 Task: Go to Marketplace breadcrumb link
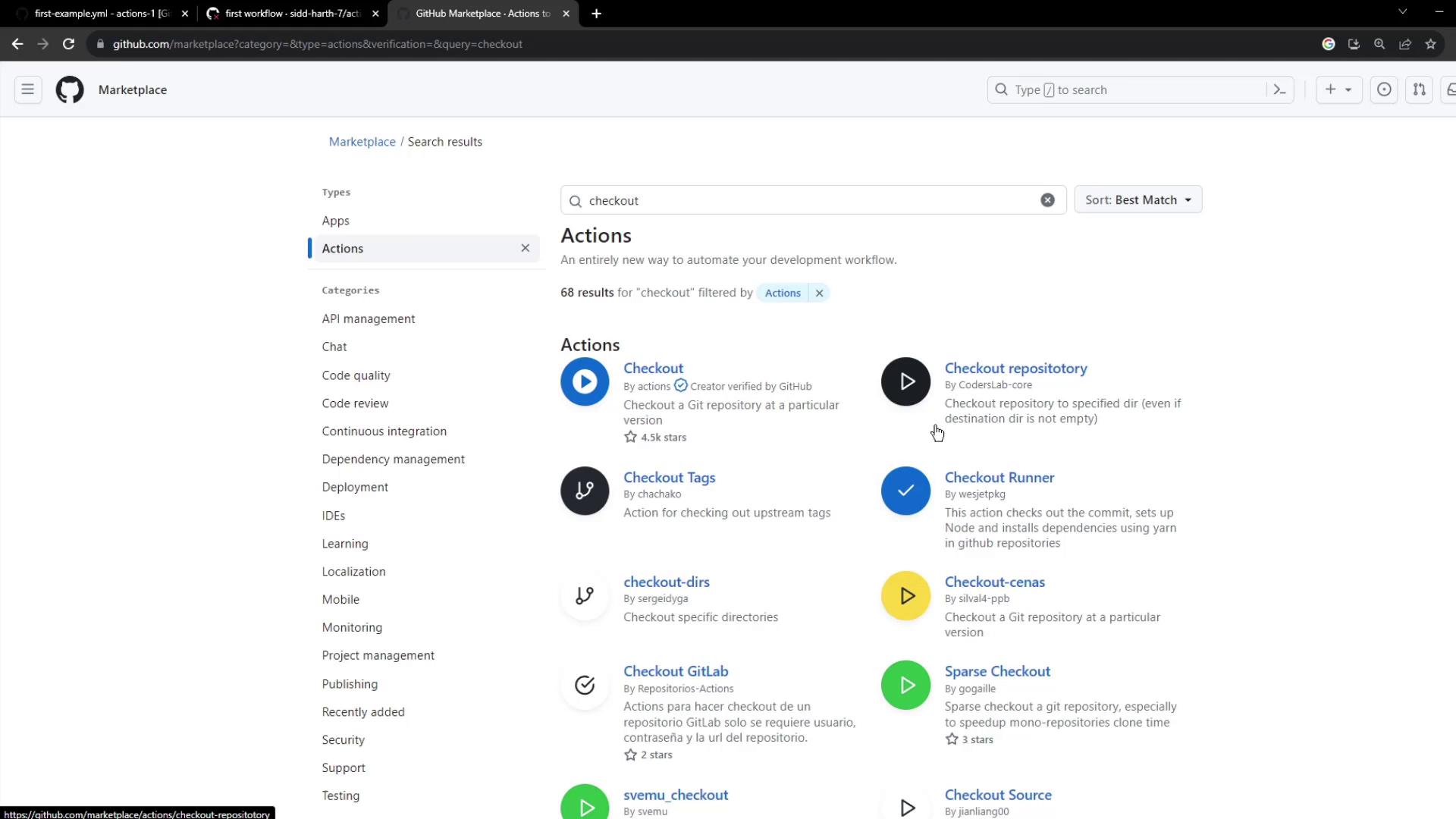pyautogui.click(x=362, y=142)
